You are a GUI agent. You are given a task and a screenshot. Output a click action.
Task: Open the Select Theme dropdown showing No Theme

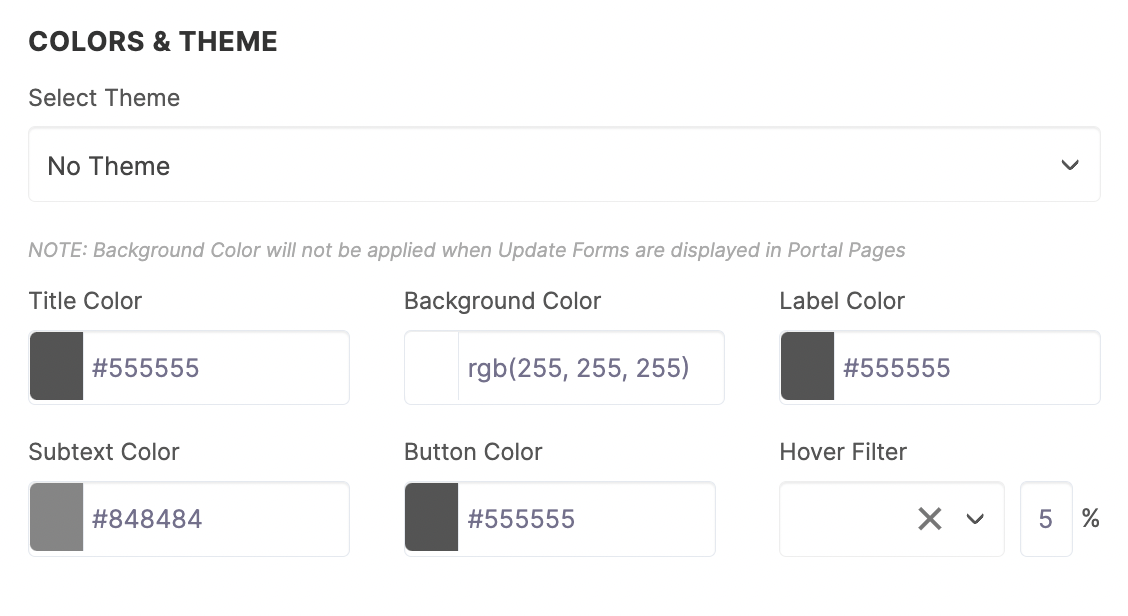pos(540,165)
